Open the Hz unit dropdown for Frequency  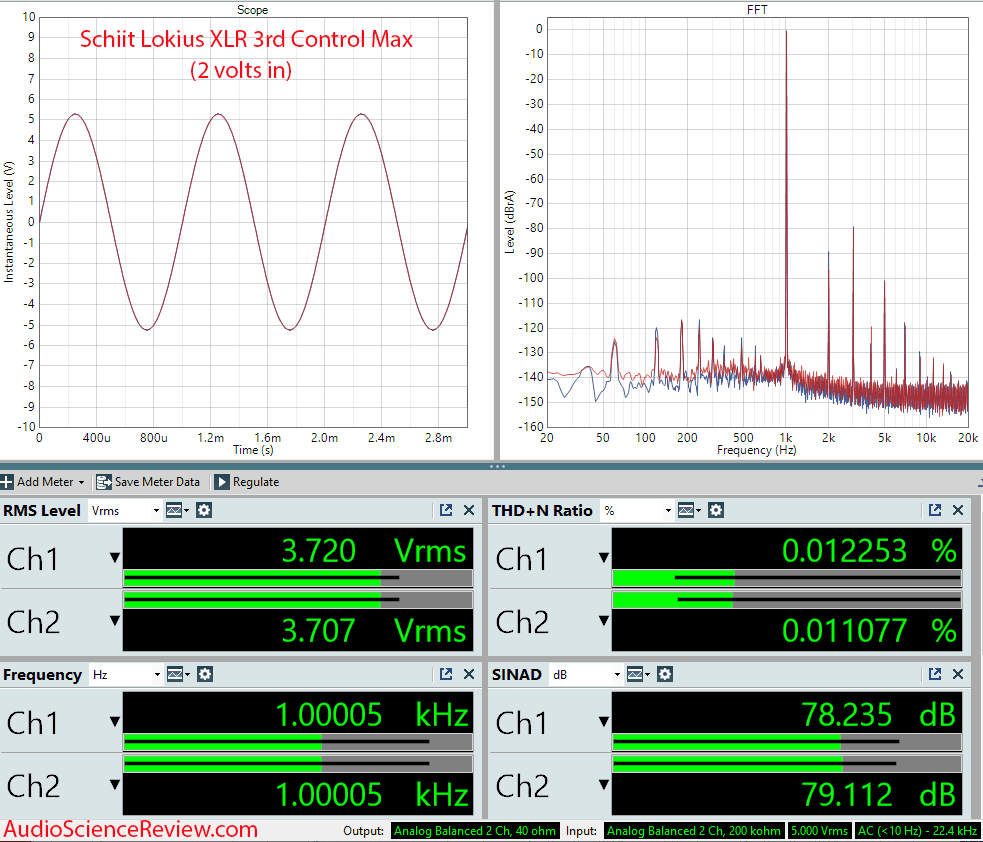pyautogui.click(x=125, y=675)
